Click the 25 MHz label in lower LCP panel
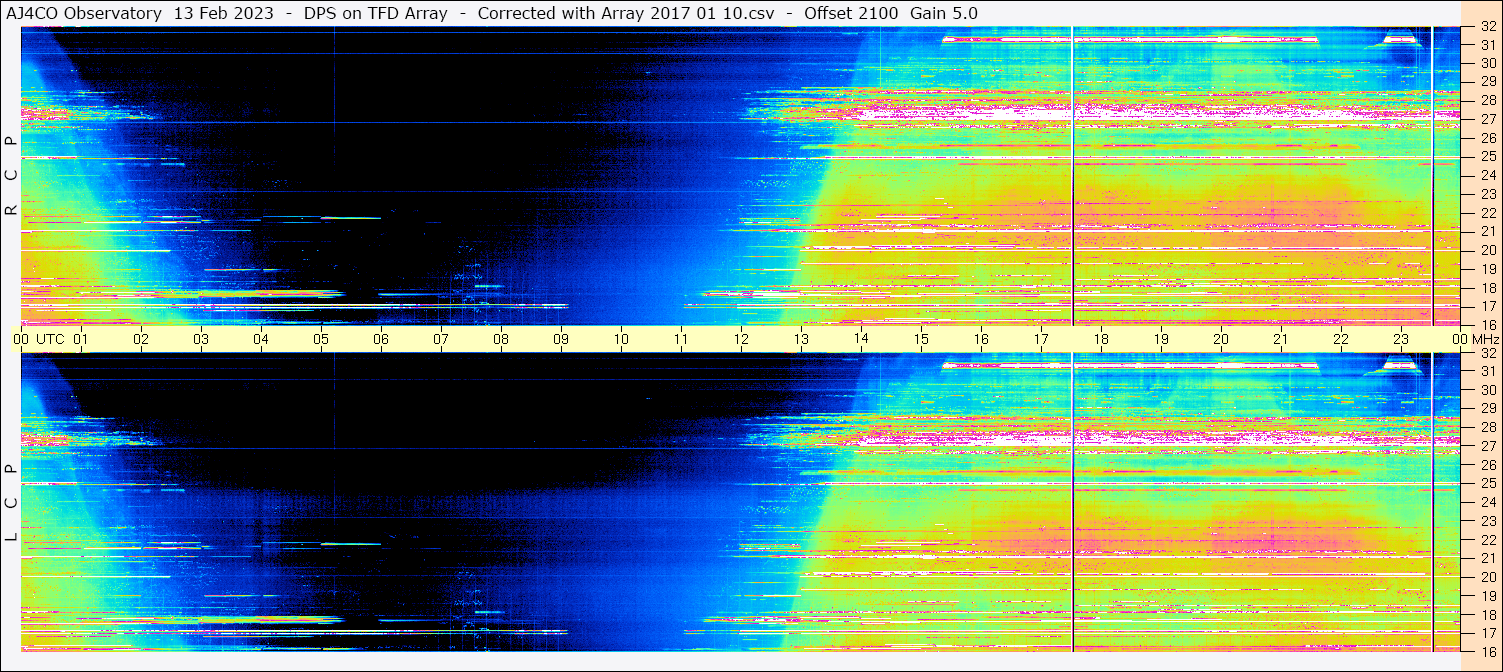 [1487, 483]
